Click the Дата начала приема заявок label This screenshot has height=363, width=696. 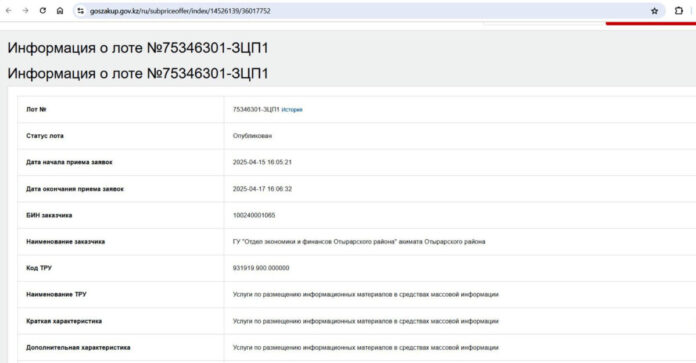(x=69, y=162)
